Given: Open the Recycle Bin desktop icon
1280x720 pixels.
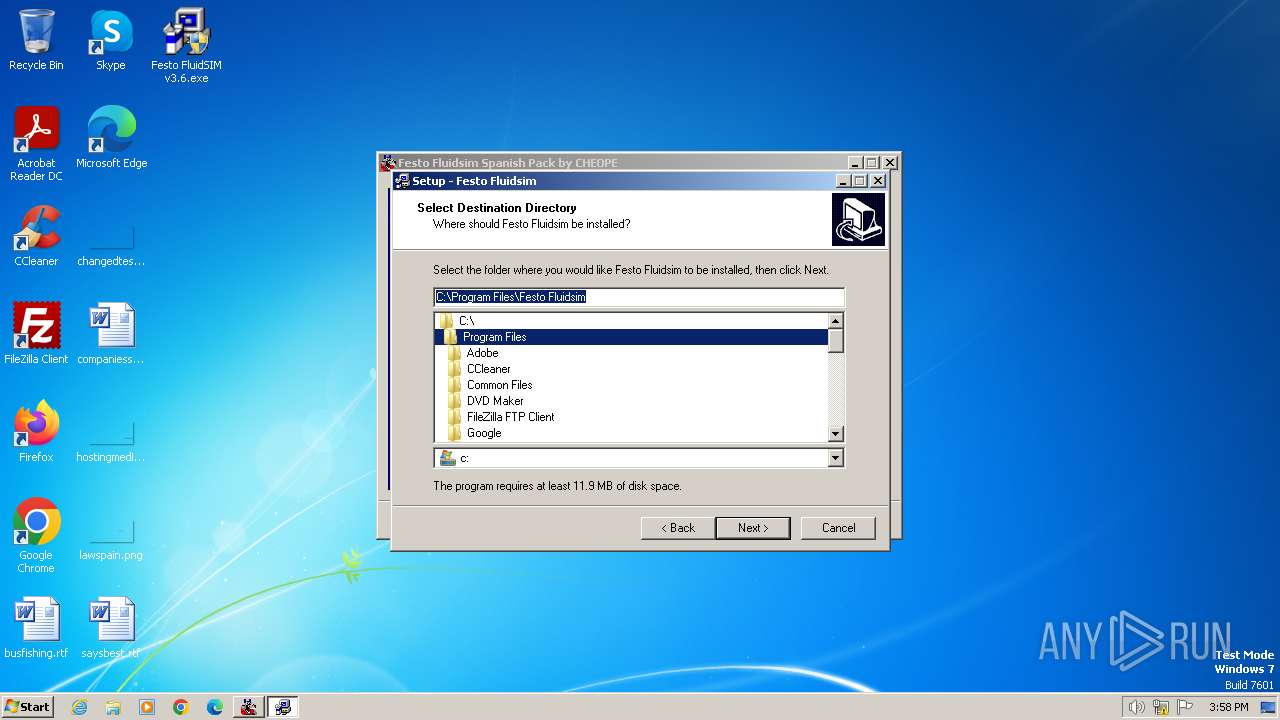Looking at the screenshot, I should 36,40.
